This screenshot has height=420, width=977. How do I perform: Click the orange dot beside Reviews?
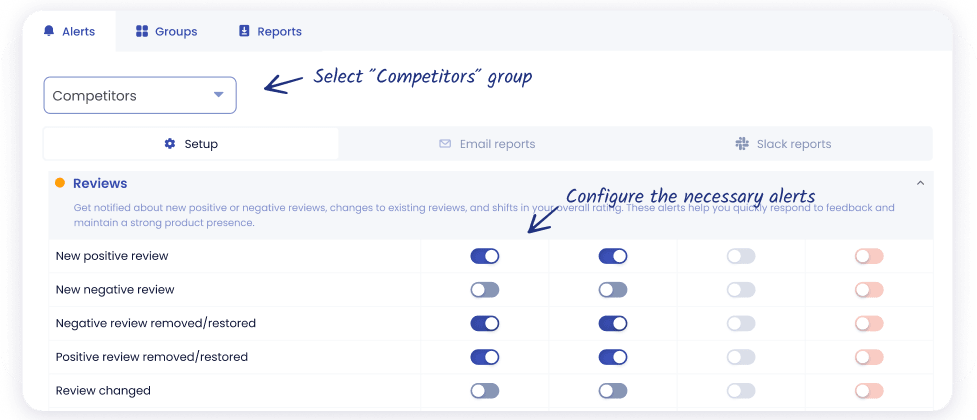(60, 183)
